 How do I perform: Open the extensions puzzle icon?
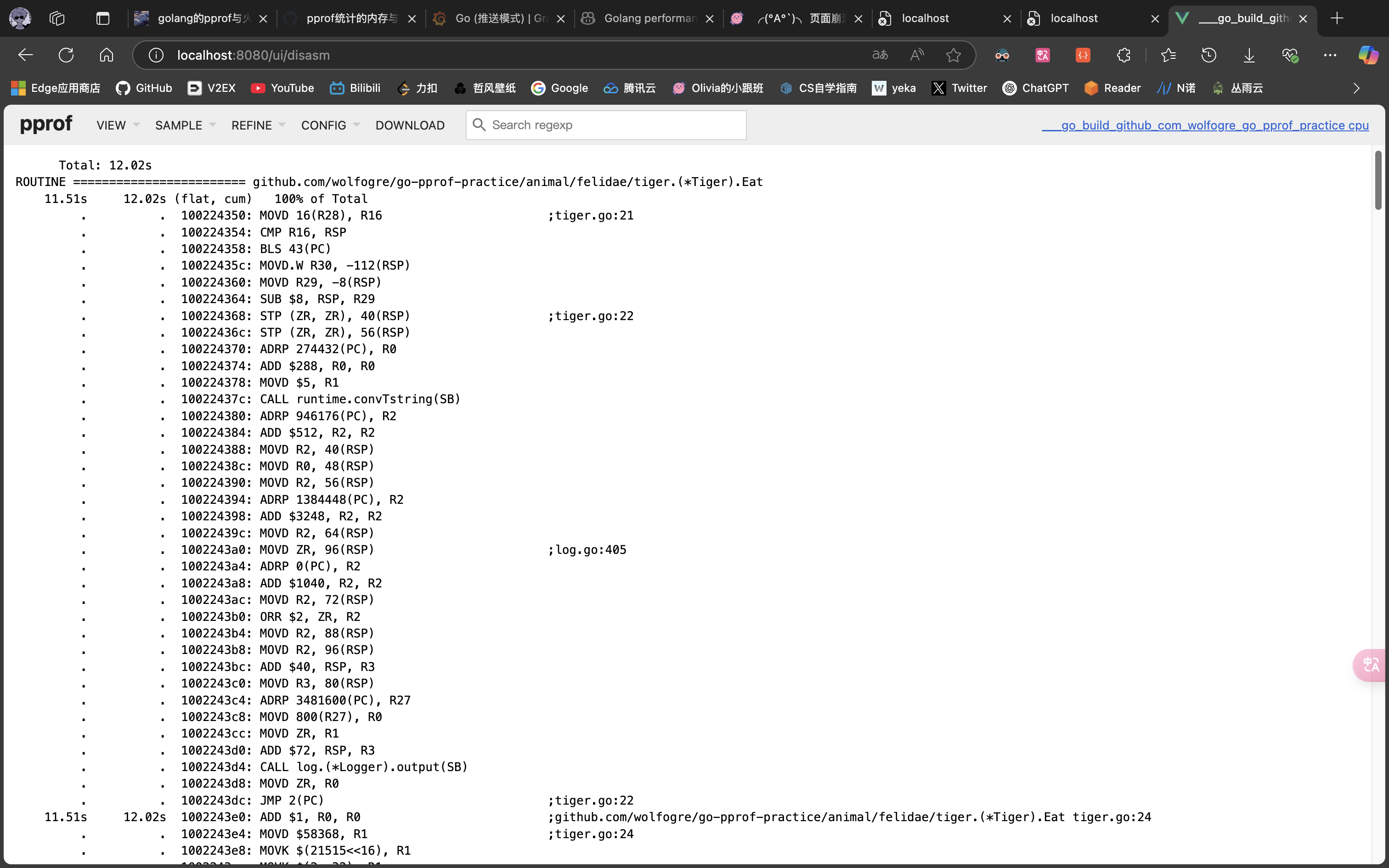[1123, 55]
